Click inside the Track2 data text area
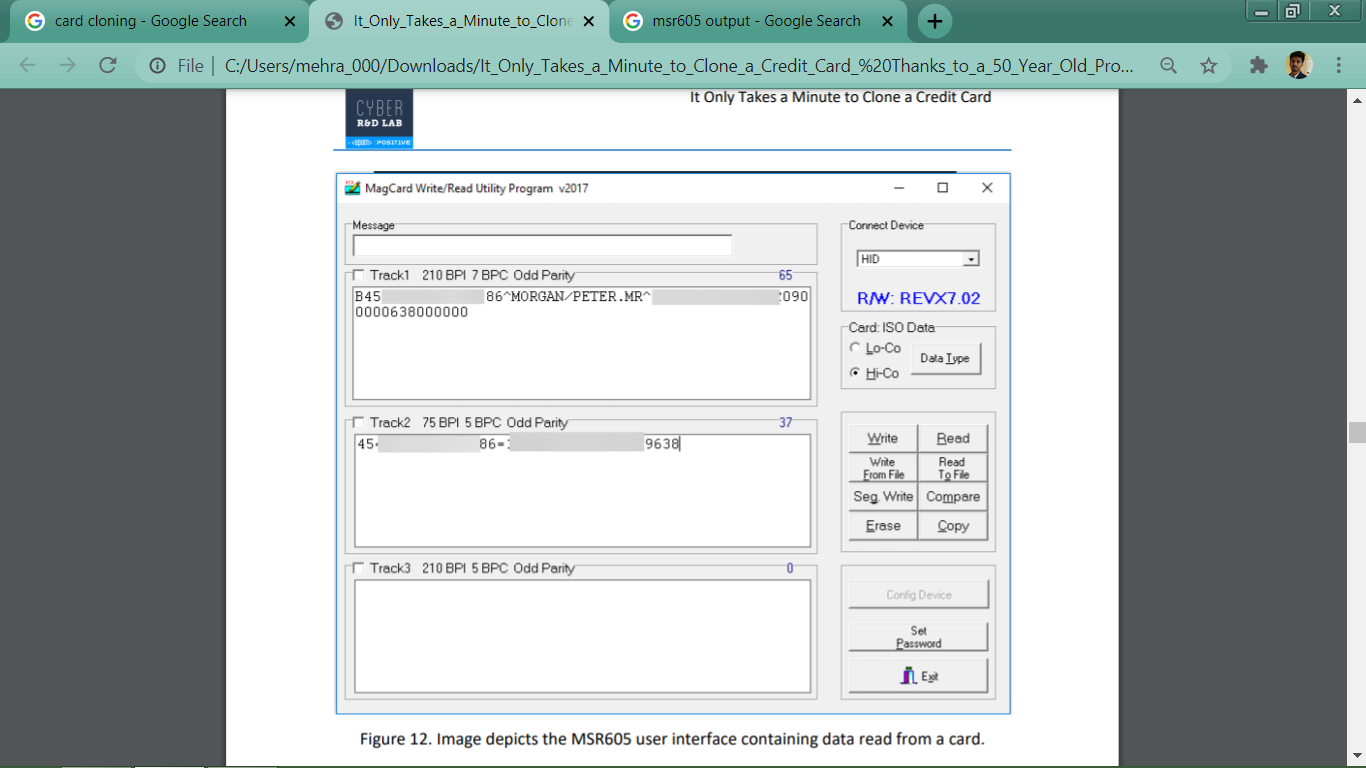The height and width of the screenshot is (768, 1366). (582, 490)
